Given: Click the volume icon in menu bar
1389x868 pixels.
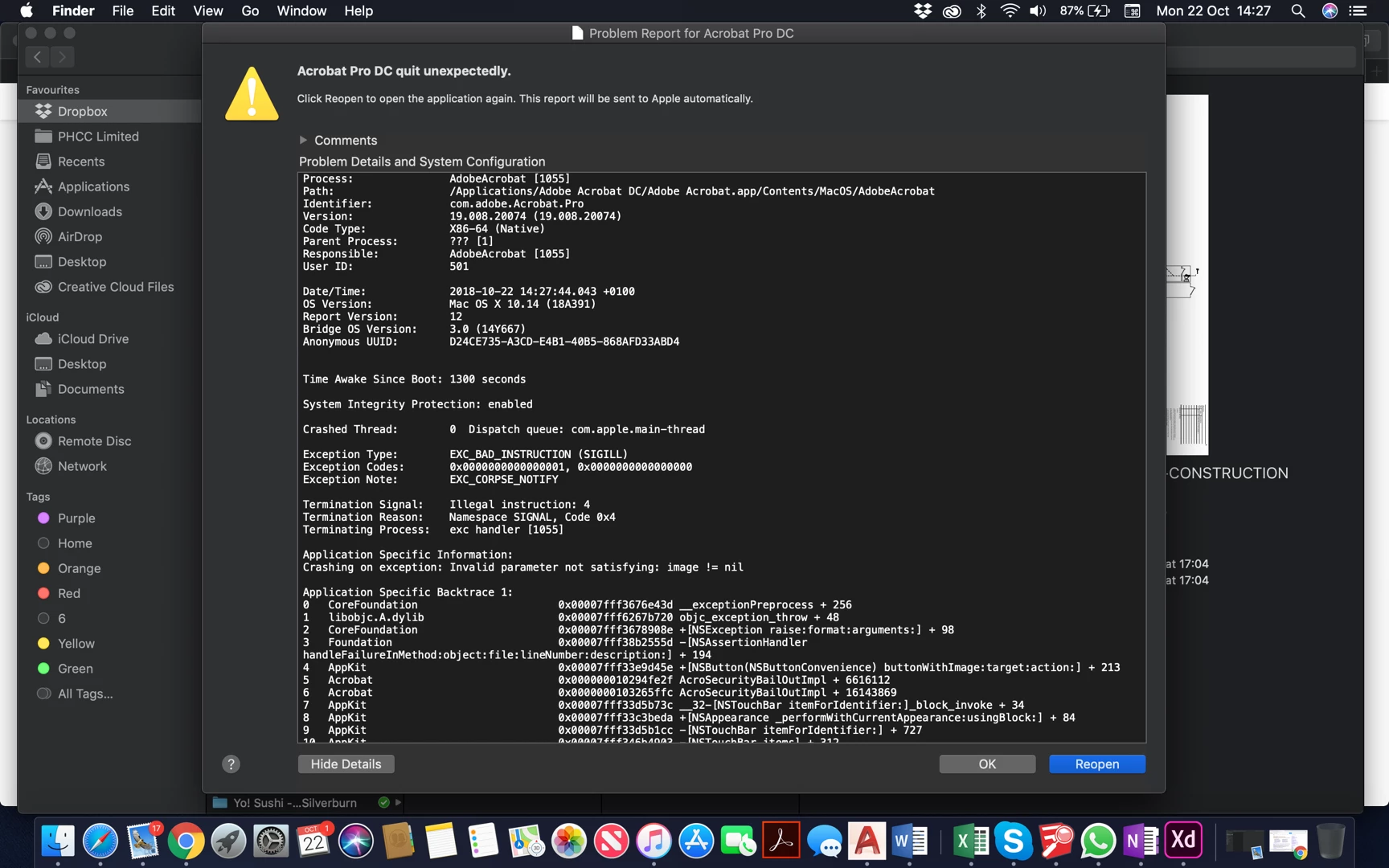Looking at the screenshot, I should 1039,10.
